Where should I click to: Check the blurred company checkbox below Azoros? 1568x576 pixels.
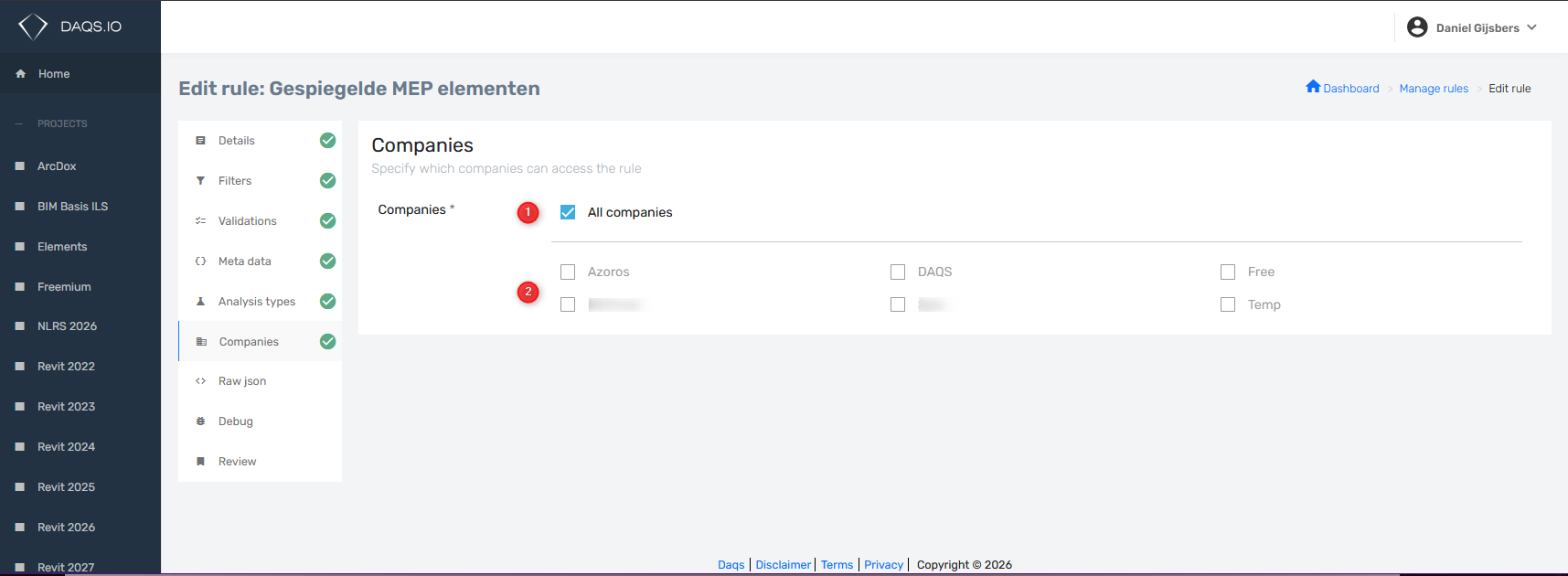(568, 304)
